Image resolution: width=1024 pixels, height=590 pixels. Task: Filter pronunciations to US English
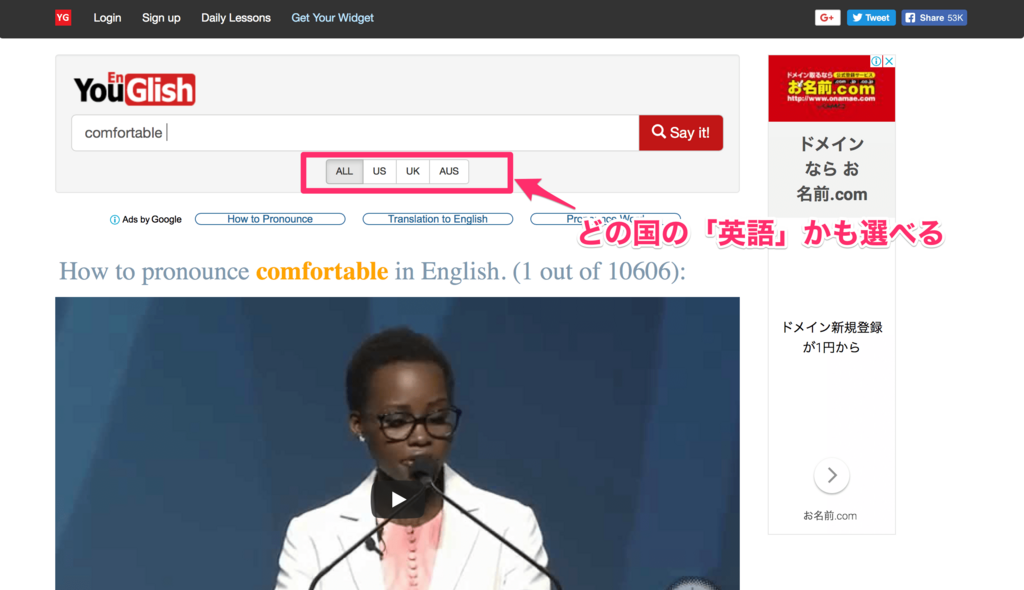click(x=379, y=171)
